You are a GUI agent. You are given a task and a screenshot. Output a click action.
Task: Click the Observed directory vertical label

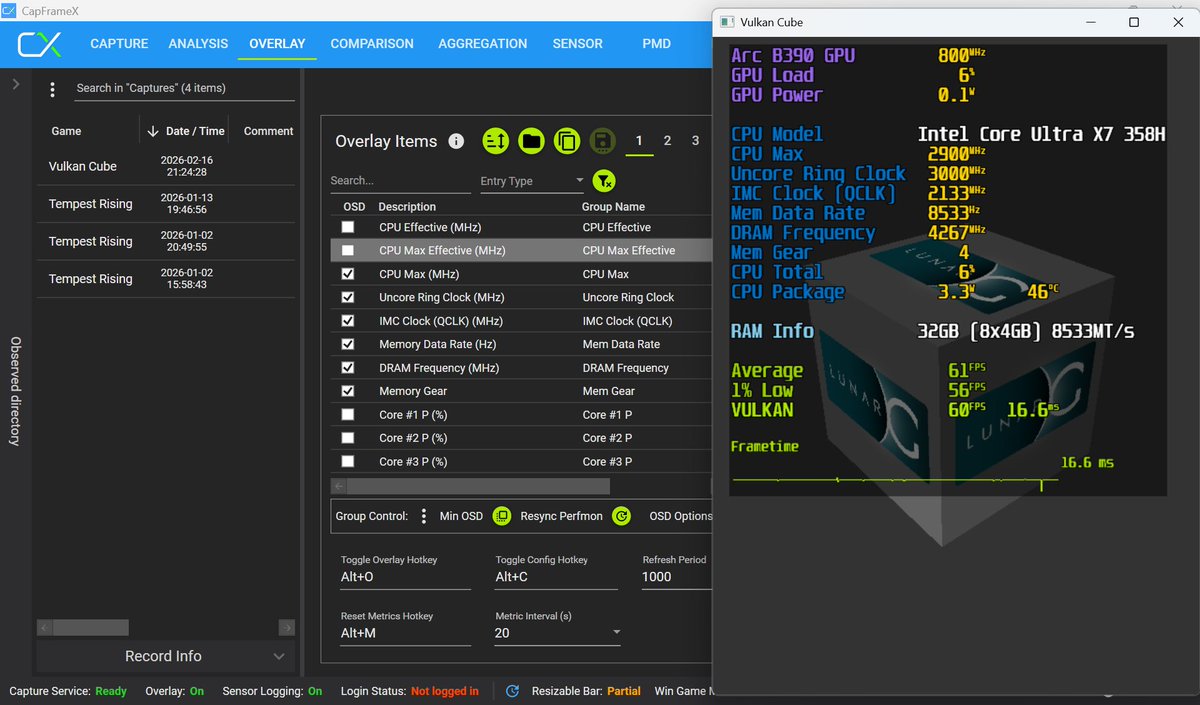pyautogui.click(x=16, y=391)
